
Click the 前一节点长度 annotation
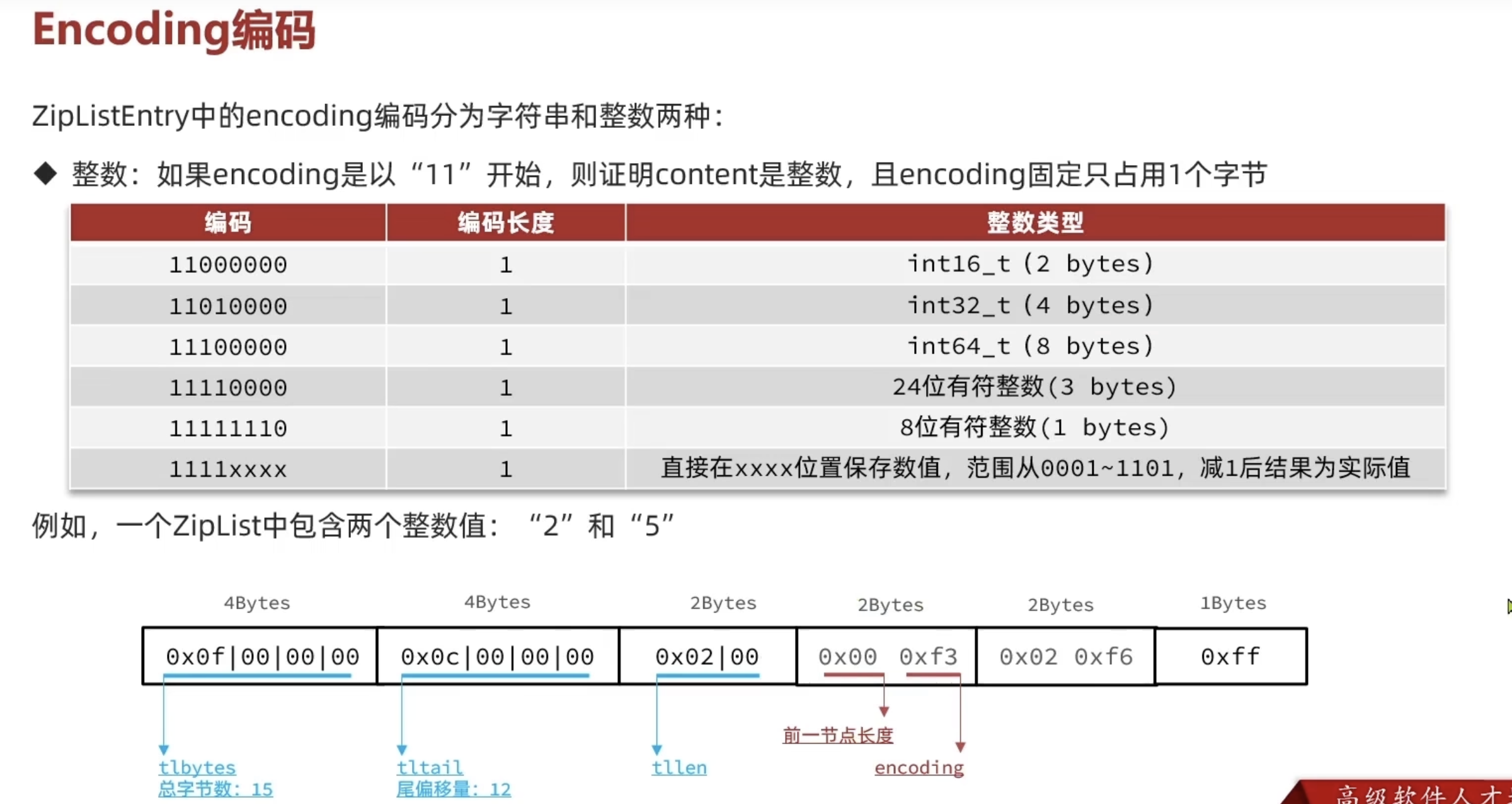[838, 734]
